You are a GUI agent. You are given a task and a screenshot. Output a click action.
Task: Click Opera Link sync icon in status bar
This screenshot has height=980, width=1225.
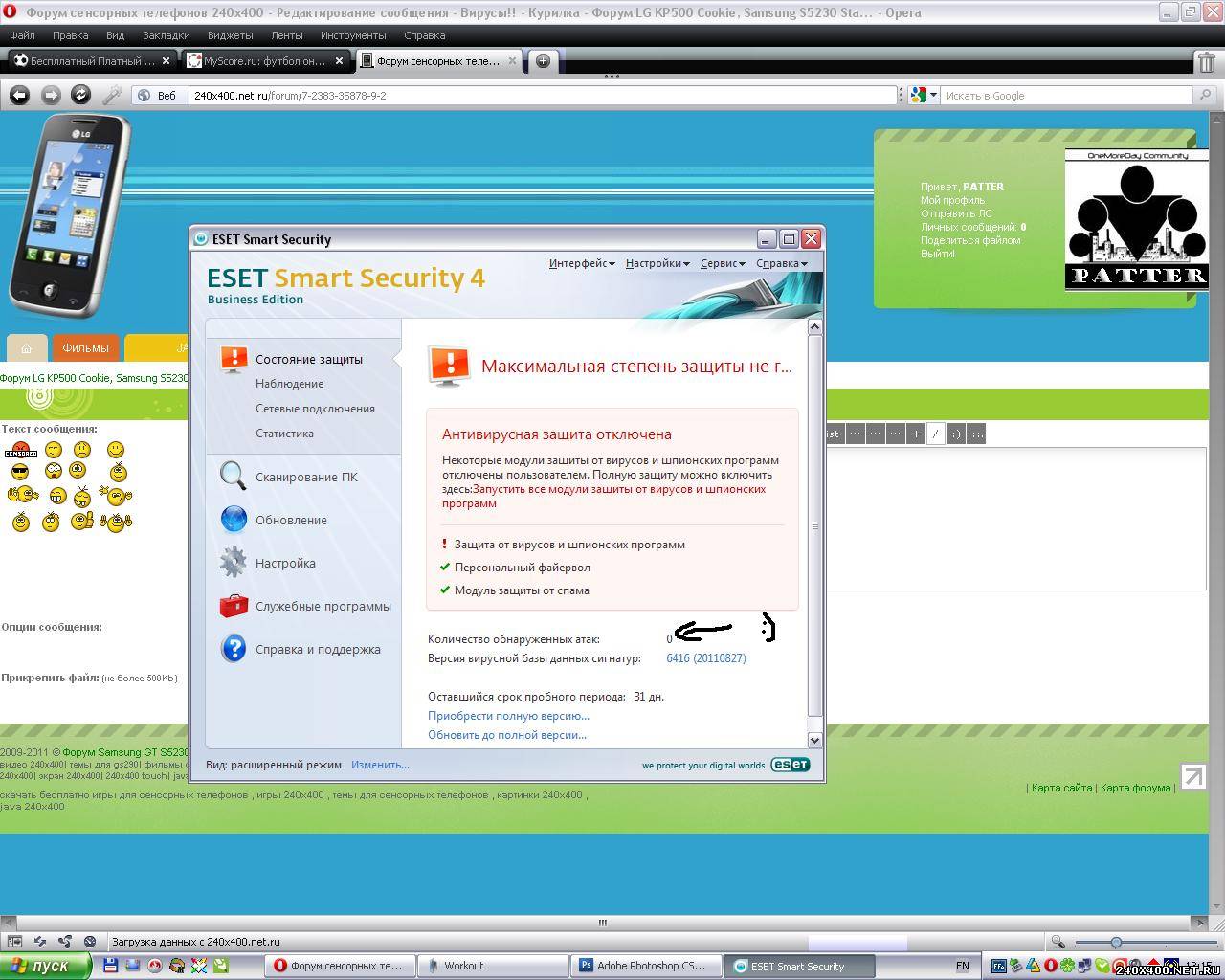tap(40, 942)
